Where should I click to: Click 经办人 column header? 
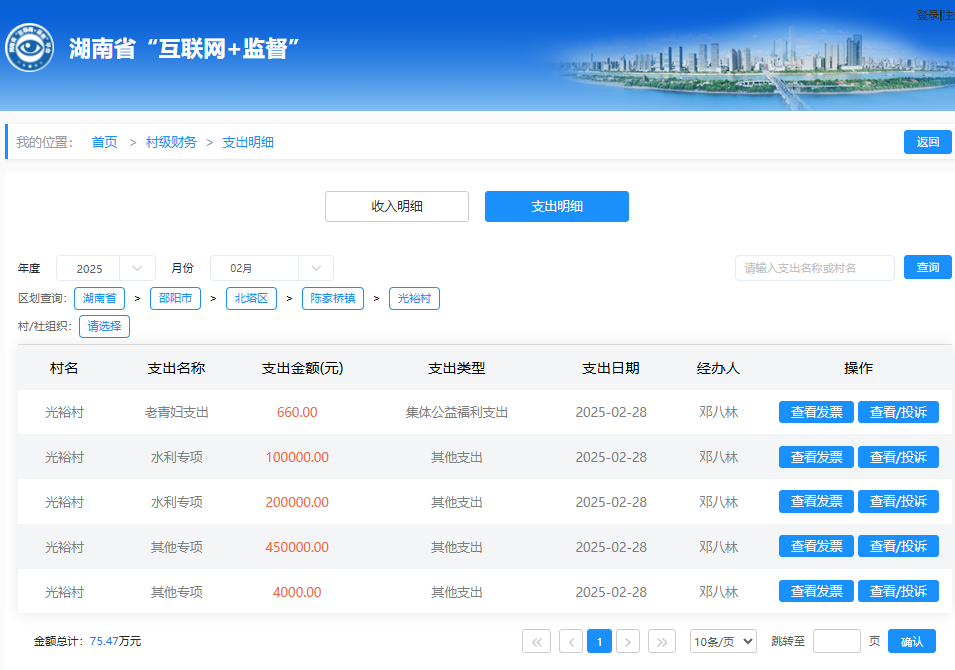click(718, 368)
